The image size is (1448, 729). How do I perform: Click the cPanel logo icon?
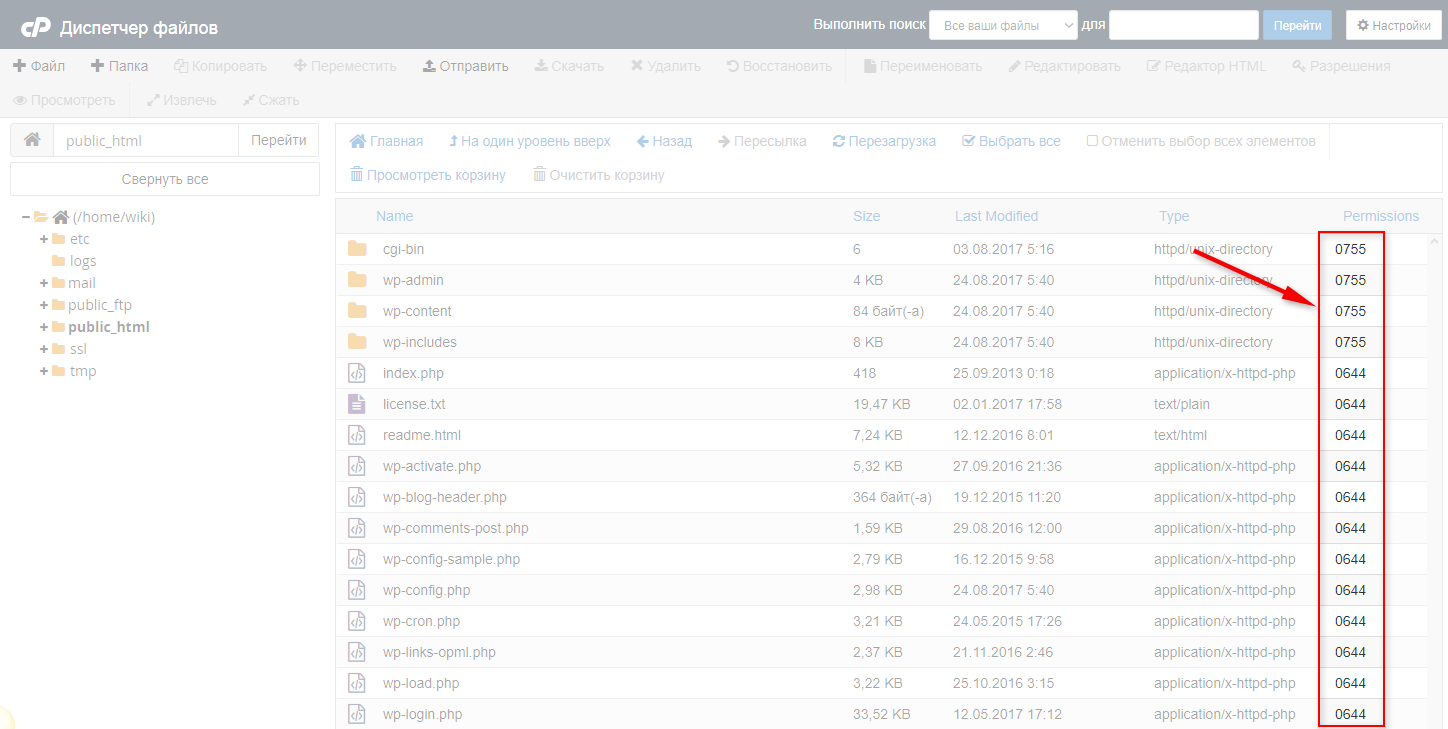36,27
